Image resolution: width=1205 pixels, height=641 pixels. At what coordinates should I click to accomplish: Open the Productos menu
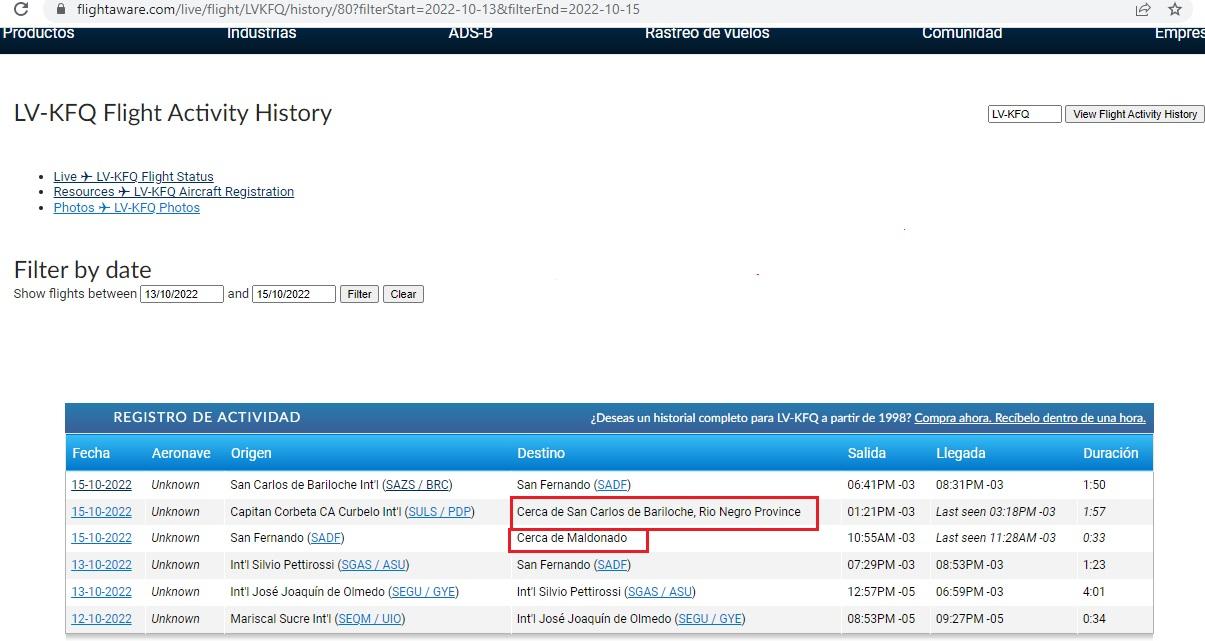pyautogui.click(x=38, y=33)
